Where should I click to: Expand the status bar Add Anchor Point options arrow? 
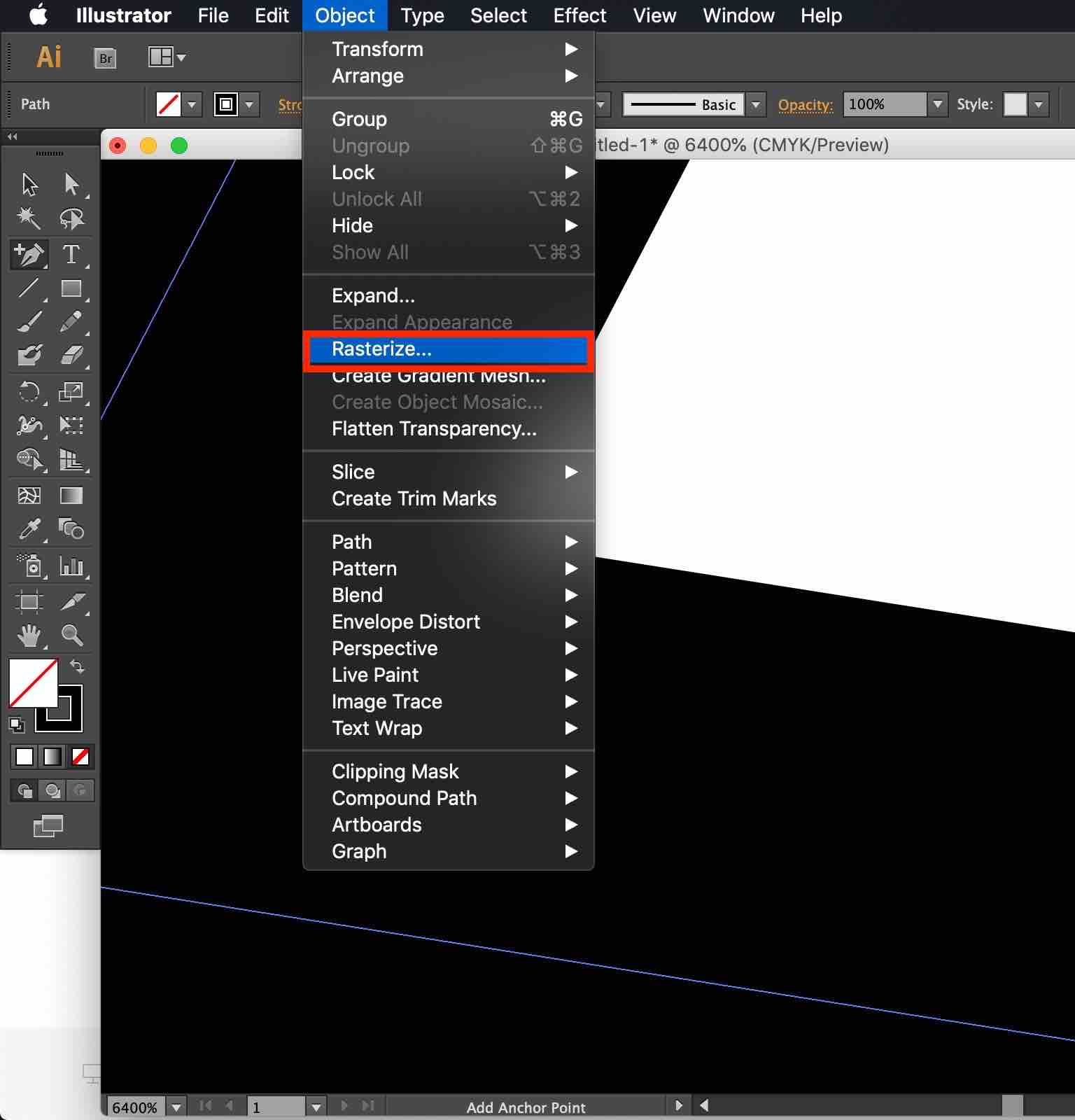pos(677,1106)
